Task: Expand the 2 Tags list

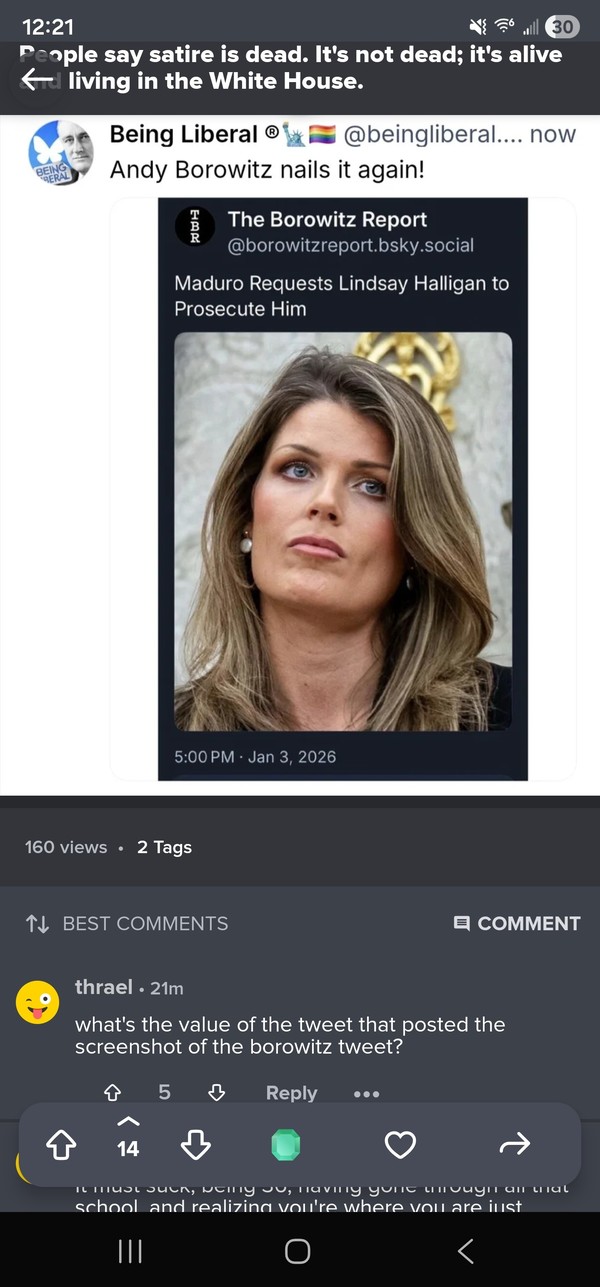Action: (164, 847)
